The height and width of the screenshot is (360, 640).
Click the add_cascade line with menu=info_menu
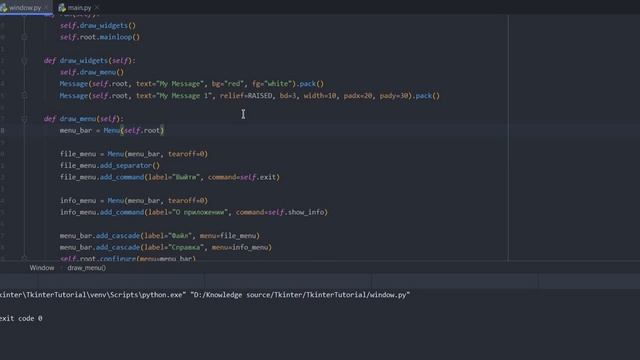tap(166, 247)
